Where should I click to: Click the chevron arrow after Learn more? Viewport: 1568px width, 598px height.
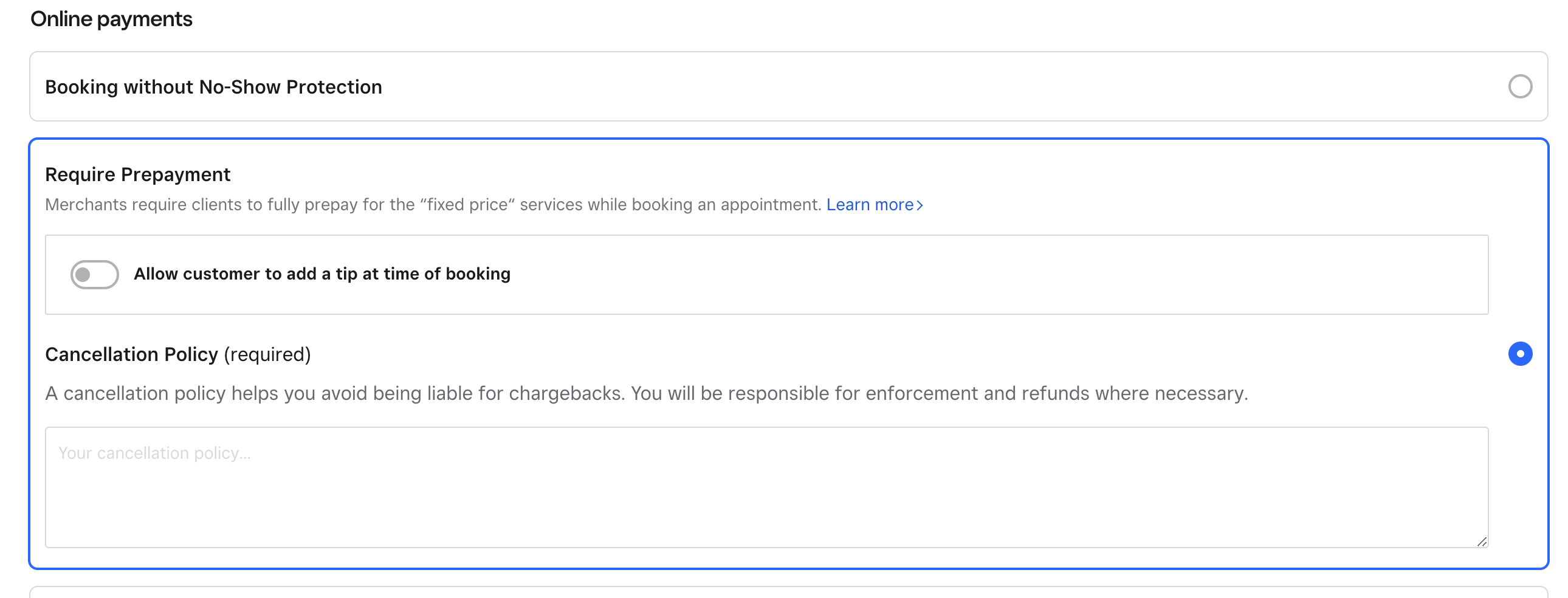[920, 205]
